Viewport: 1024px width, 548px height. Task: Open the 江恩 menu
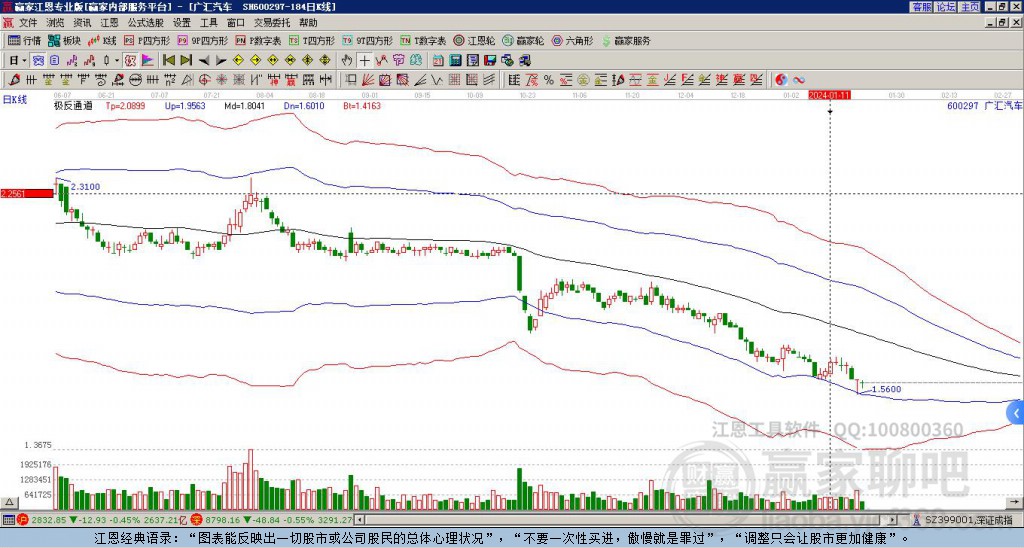point(109,23)
